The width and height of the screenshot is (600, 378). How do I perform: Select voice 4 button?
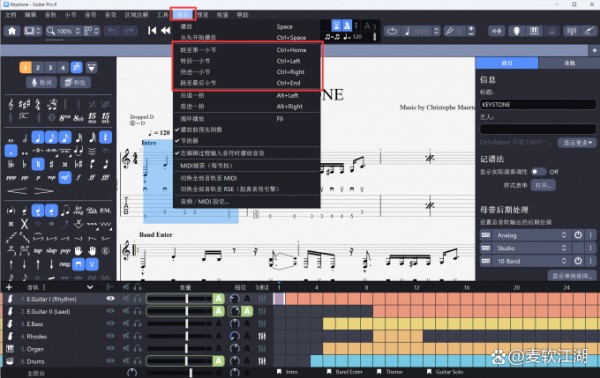click(x=63, y=68)
